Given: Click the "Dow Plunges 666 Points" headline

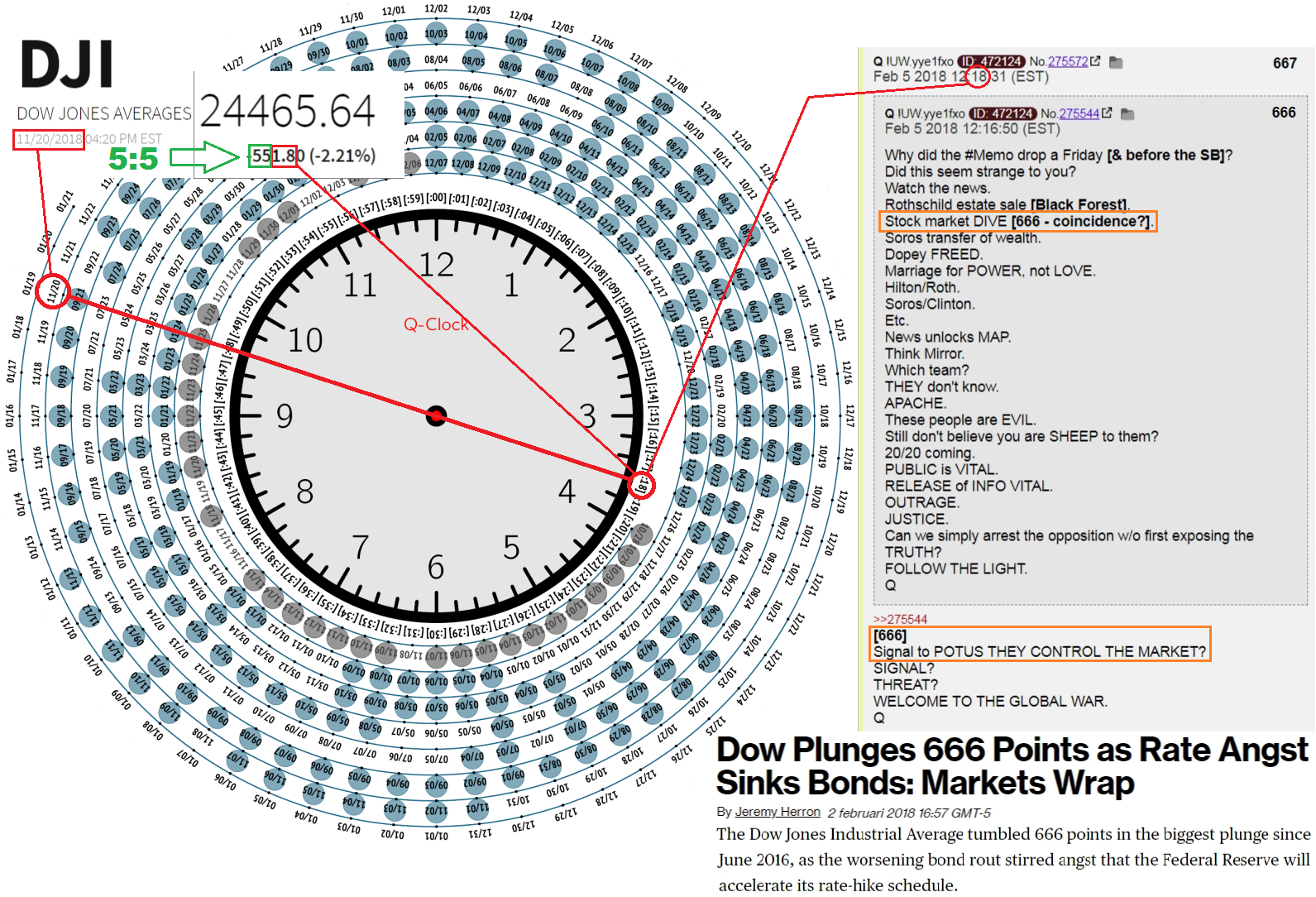Looking at the screenshot, I should (x=1012, y=766).
